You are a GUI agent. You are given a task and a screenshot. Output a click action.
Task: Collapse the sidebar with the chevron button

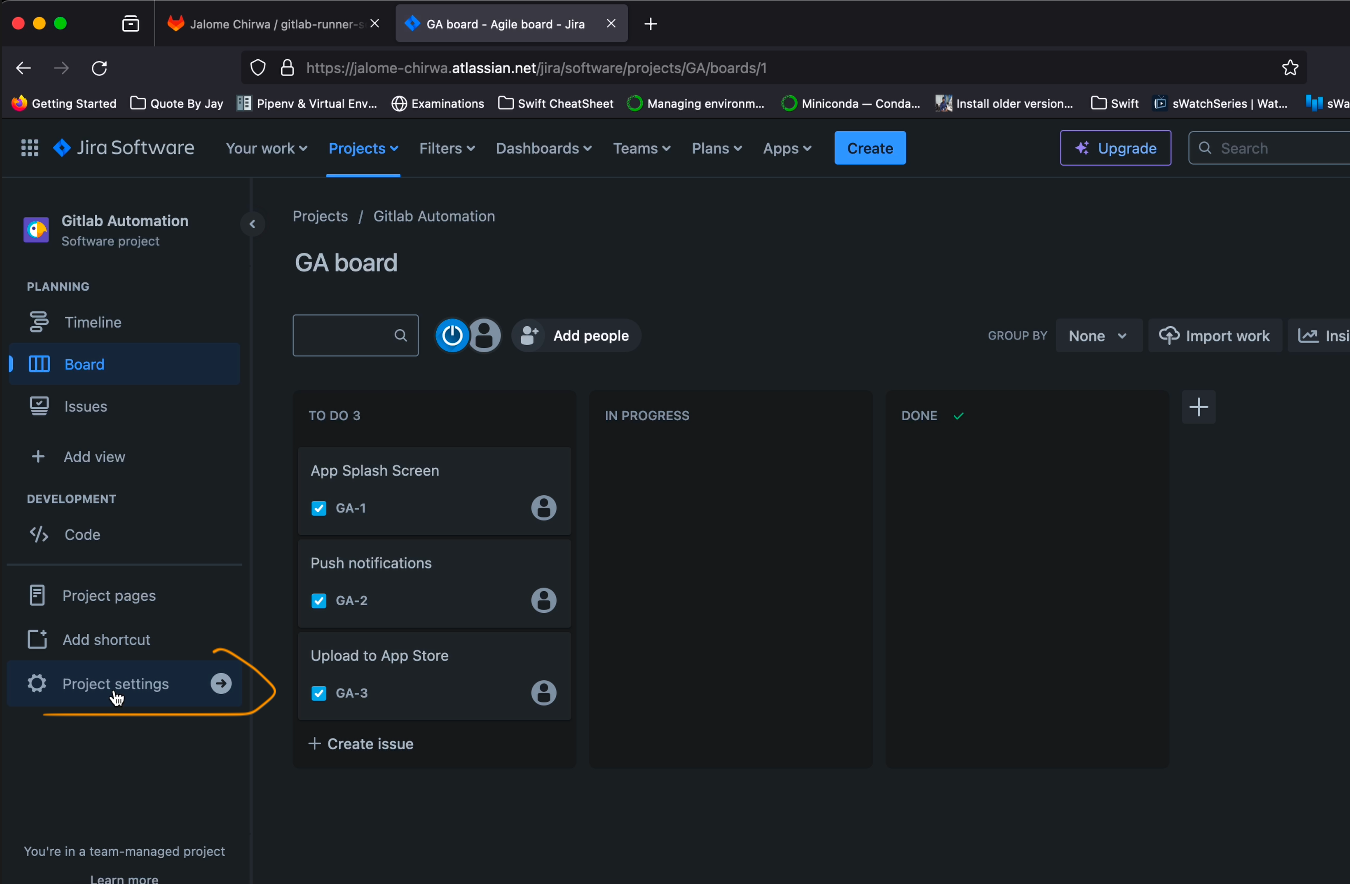[252, 224]
